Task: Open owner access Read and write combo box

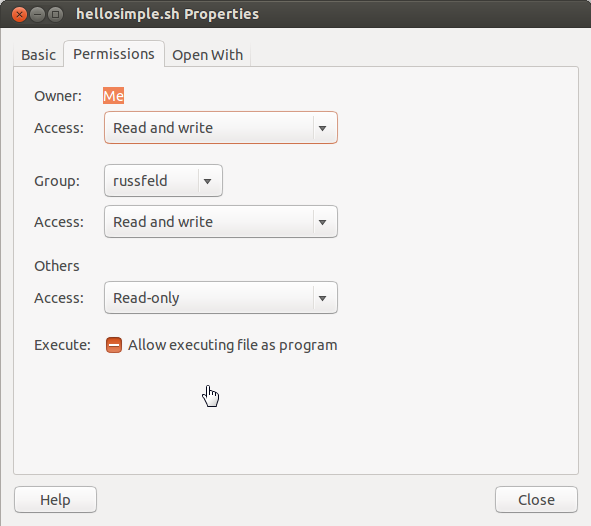Action: 221,128
